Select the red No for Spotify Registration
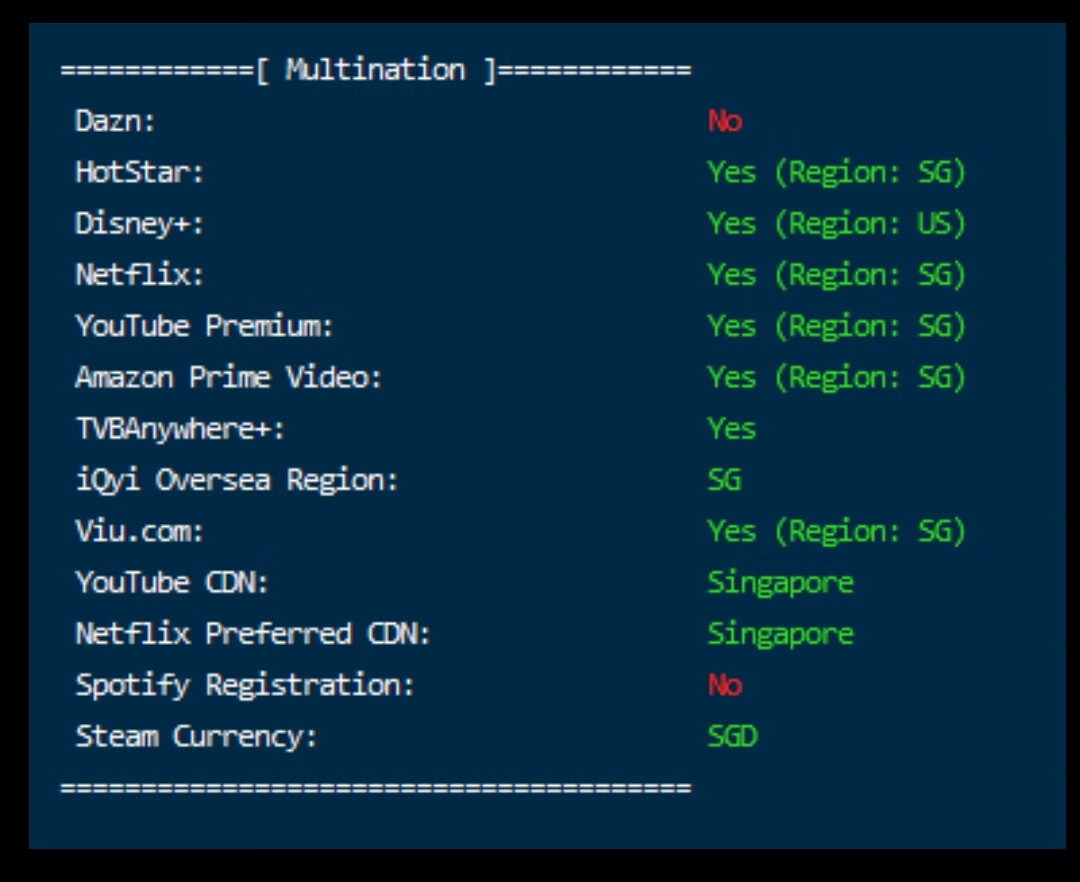The width and height of the screenshot is (1080, 882). click(725, 685)
